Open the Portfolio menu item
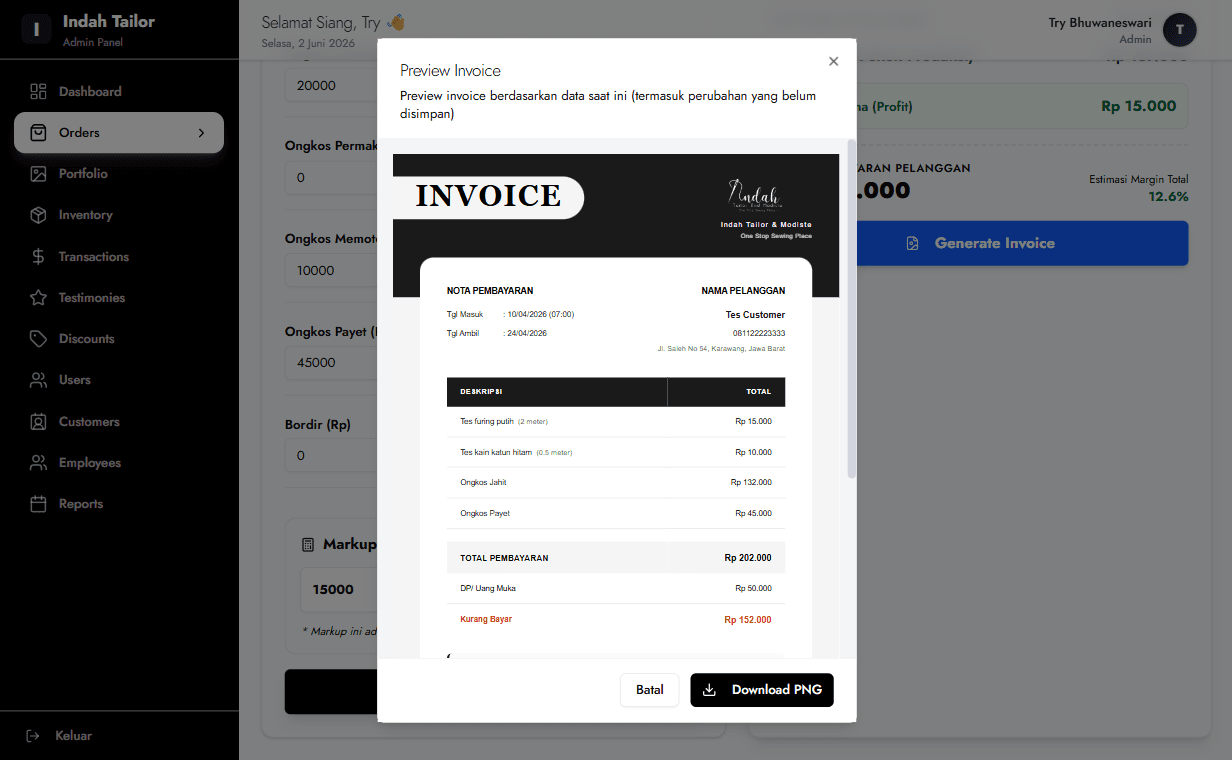Viewport: 1232px width, 760px height. point(119,174)
